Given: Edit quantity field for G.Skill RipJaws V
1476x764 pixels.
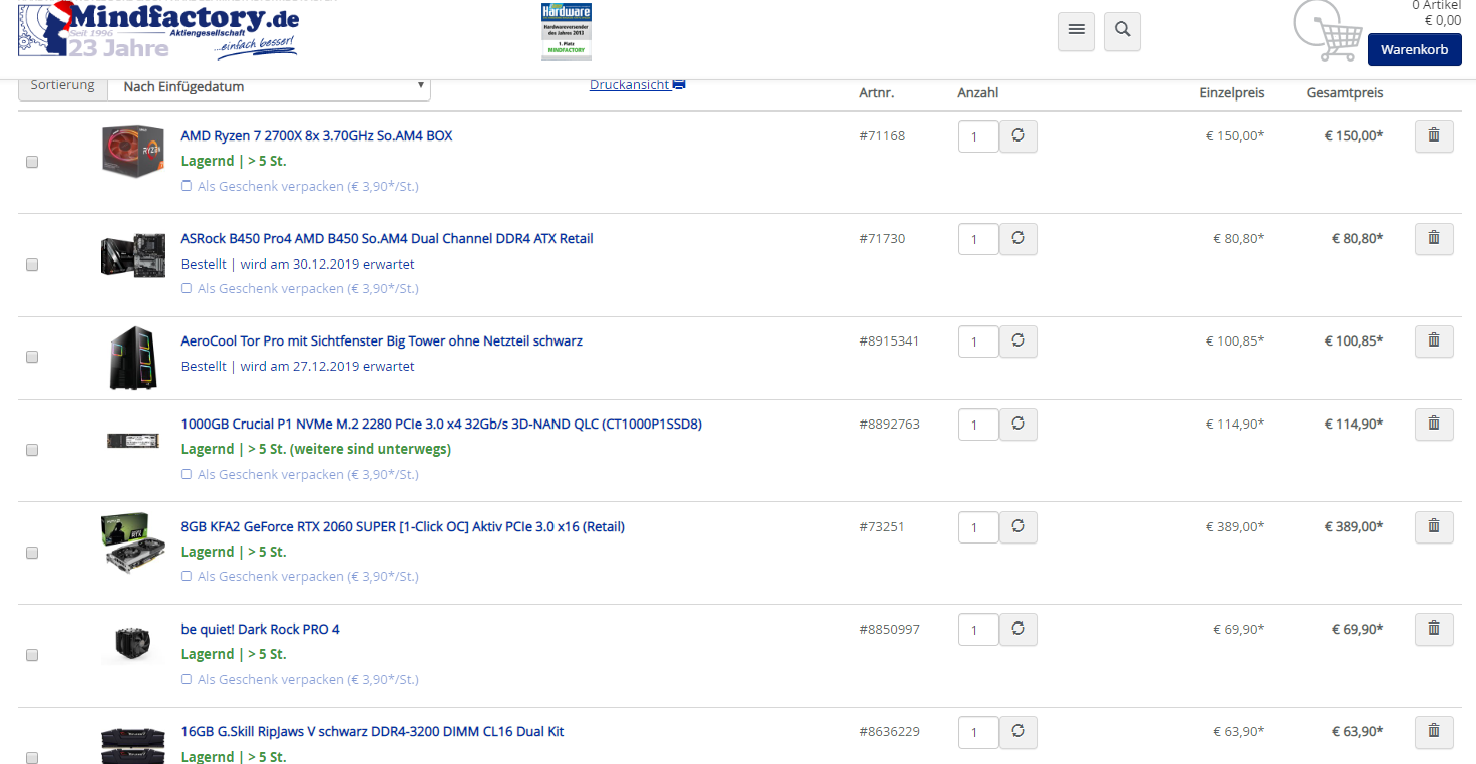Looking at the screenshot, I should point(978,733).
